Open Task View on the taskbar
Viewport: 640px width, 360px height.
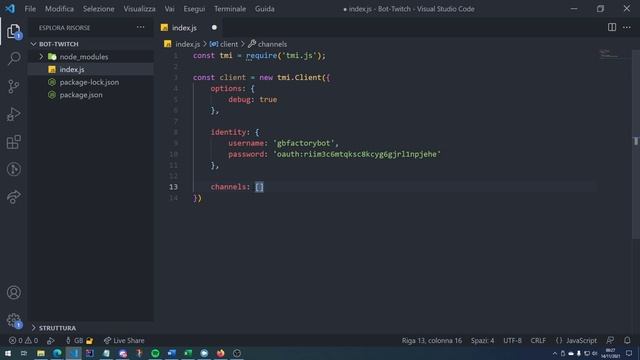(x=24, y=353)
